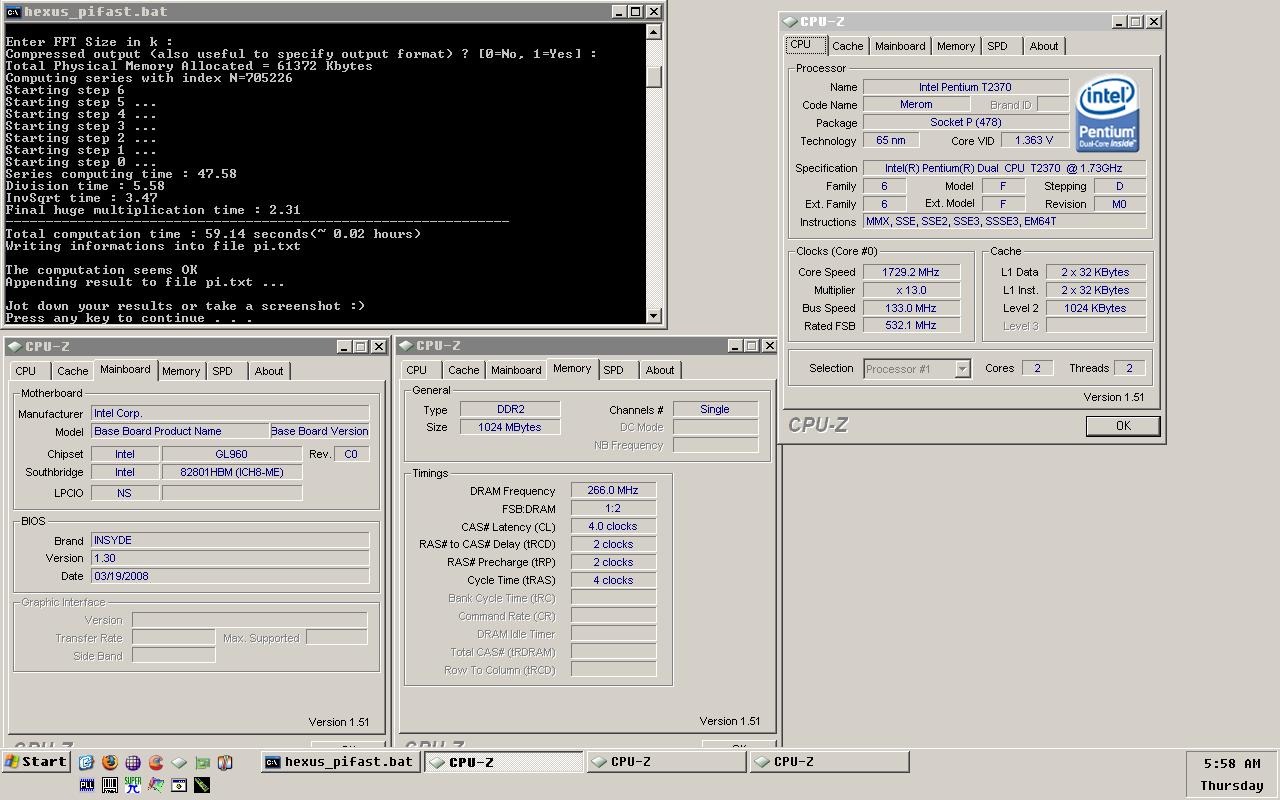Click the CAS# Latency value '4.0 clocks'
The image size is (1280, 800).
(613, 526)
